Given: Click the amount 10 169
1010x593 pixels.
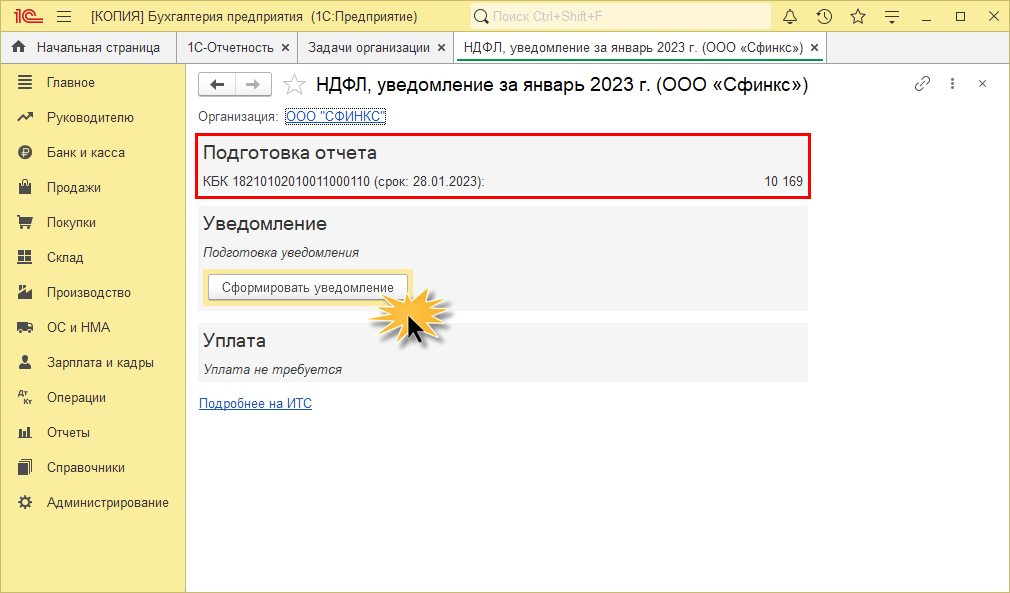Looking at the screenshot, I should 783,182.
